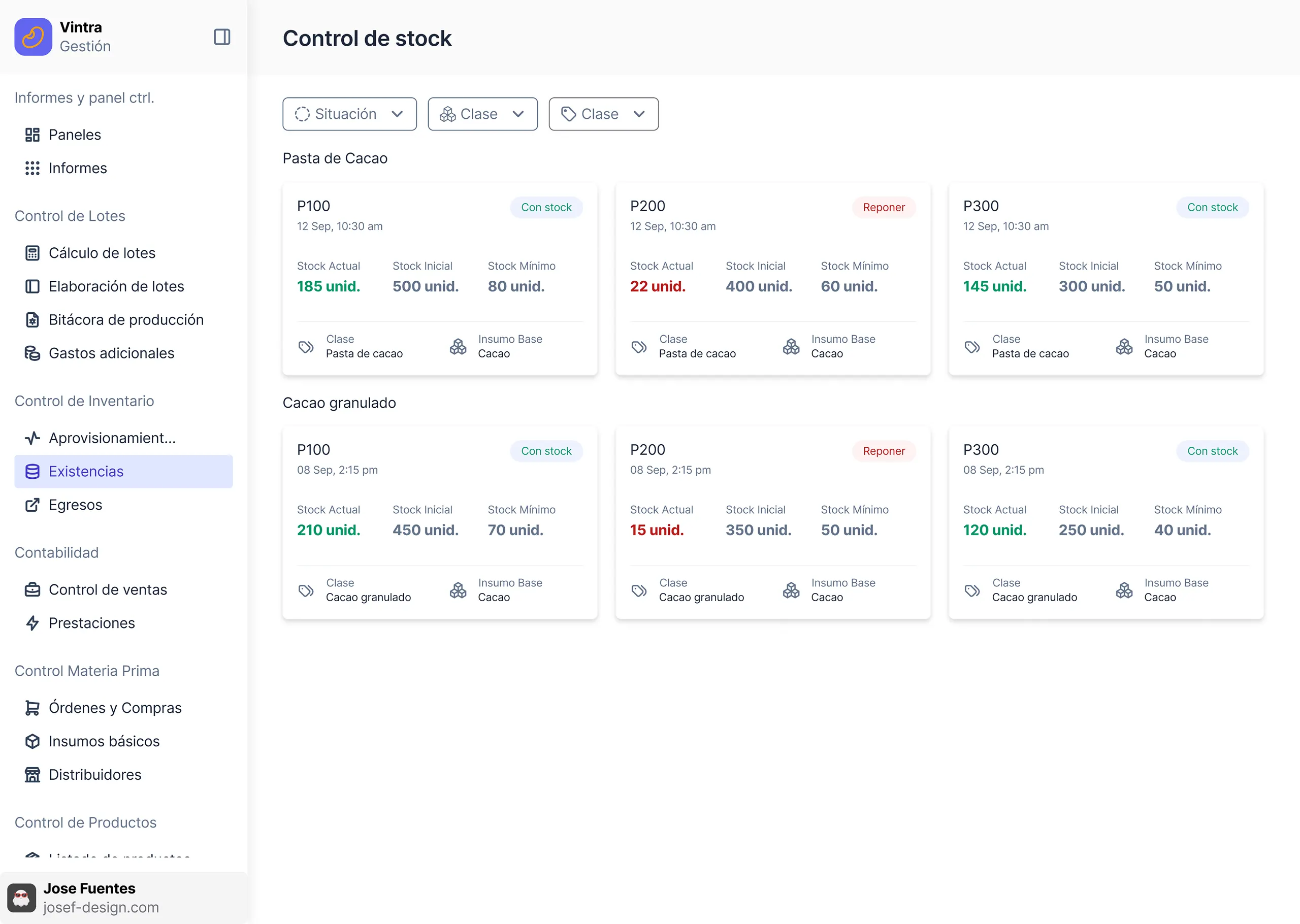Navigate to Distribuidores

pos(123,775)
